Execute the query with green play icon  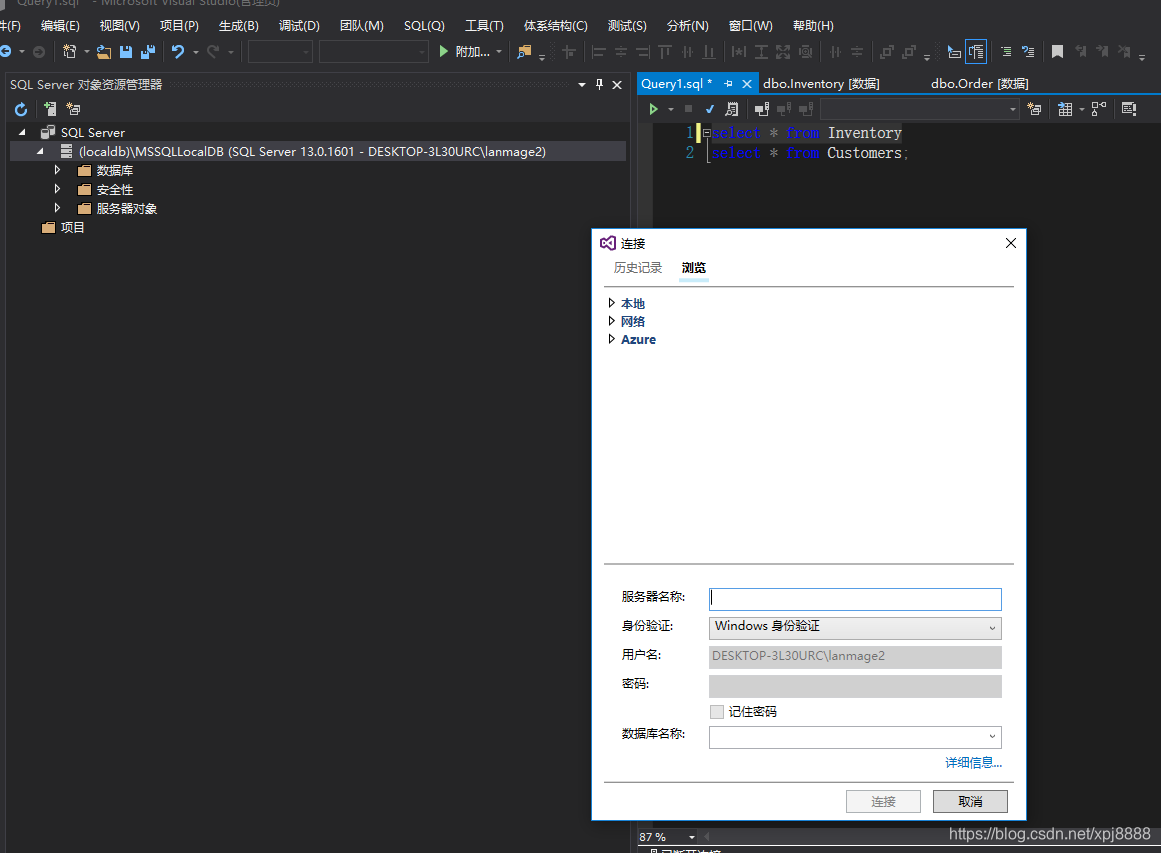[x=653, y=110]
